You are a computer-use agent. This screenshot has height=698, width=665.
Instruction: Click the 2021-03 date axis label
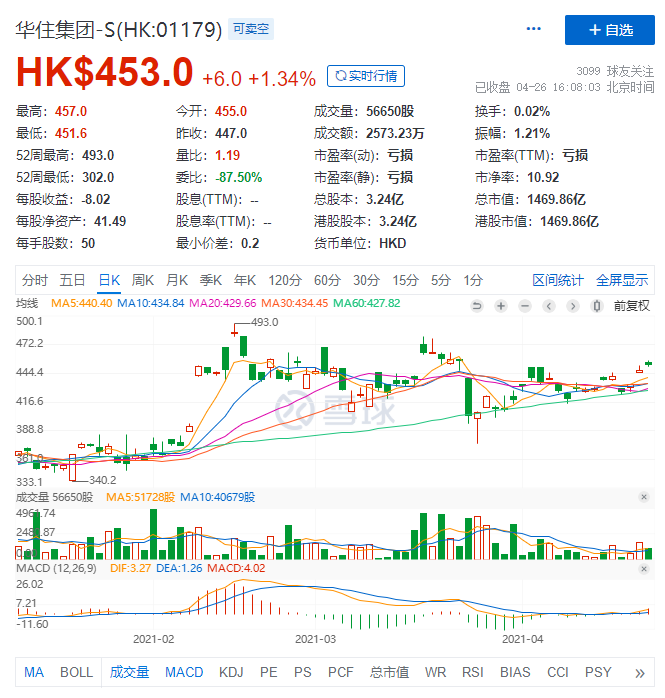point(315,639)
